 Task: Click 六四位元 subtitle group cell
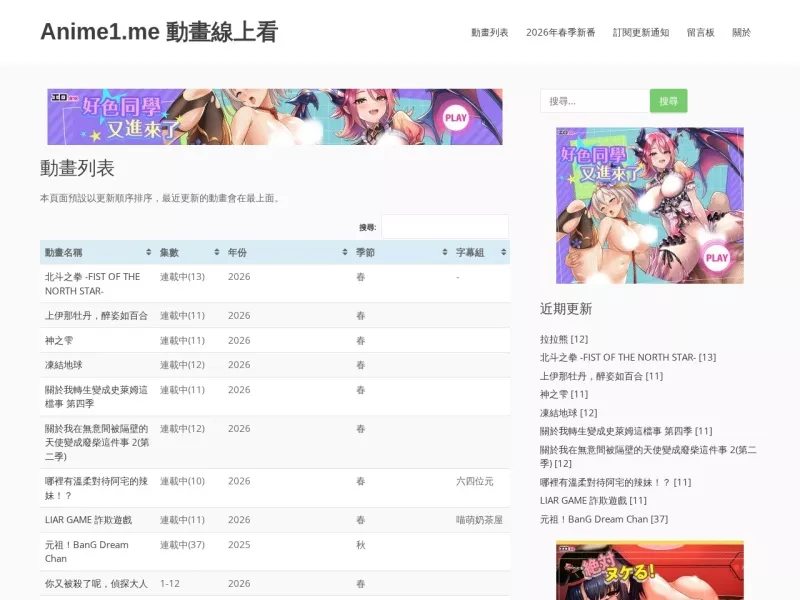pyautogui.click(x=474, y=481)
